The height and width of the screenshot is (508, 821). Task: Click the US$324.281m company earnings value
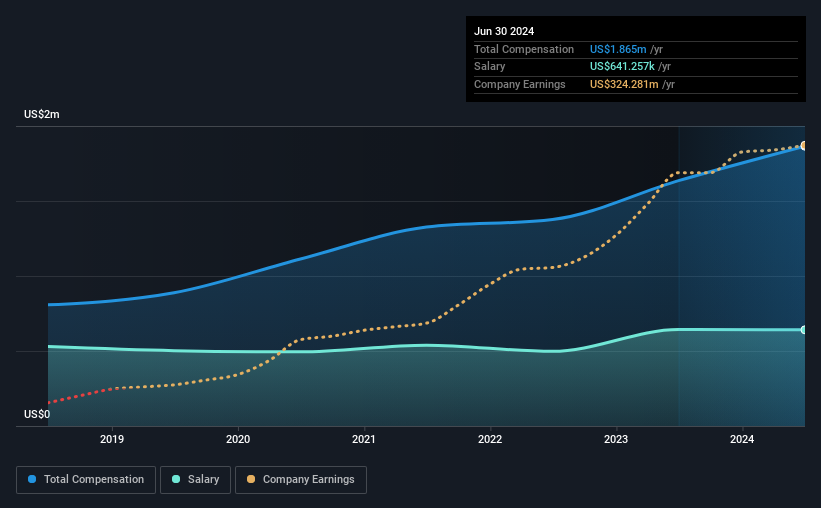(624, 84)
